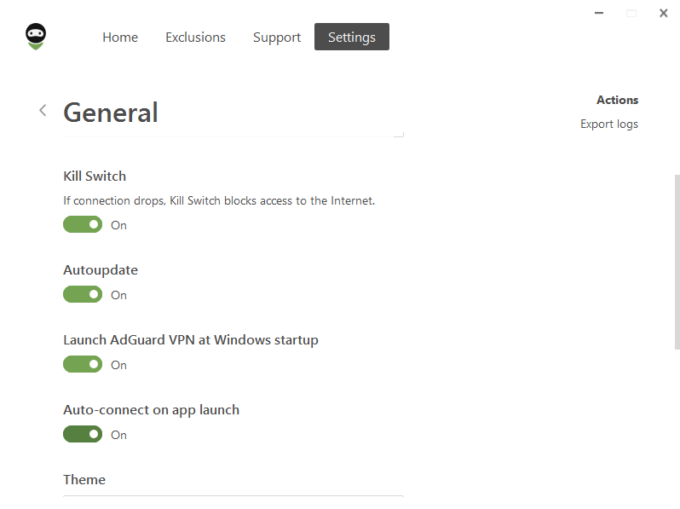Image resolution: width=680 pixels, height=509 pixels.
Task: Click the Actions heading
Action: pyautogui.click(x=617, y=100)
